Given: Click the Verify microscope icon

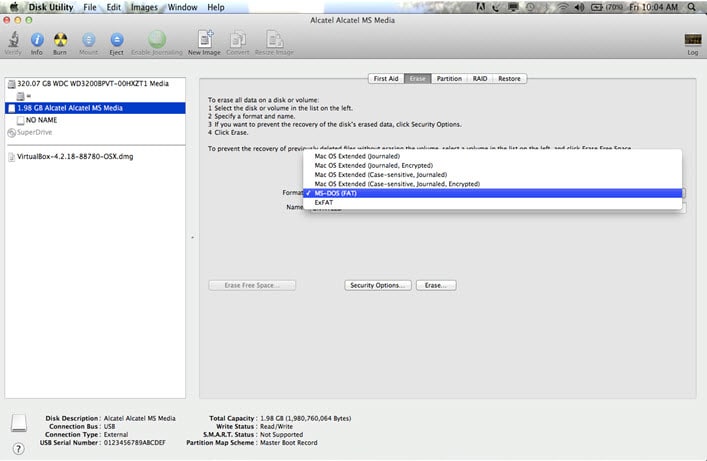Looking at the screenshot, I should point(14,40).
